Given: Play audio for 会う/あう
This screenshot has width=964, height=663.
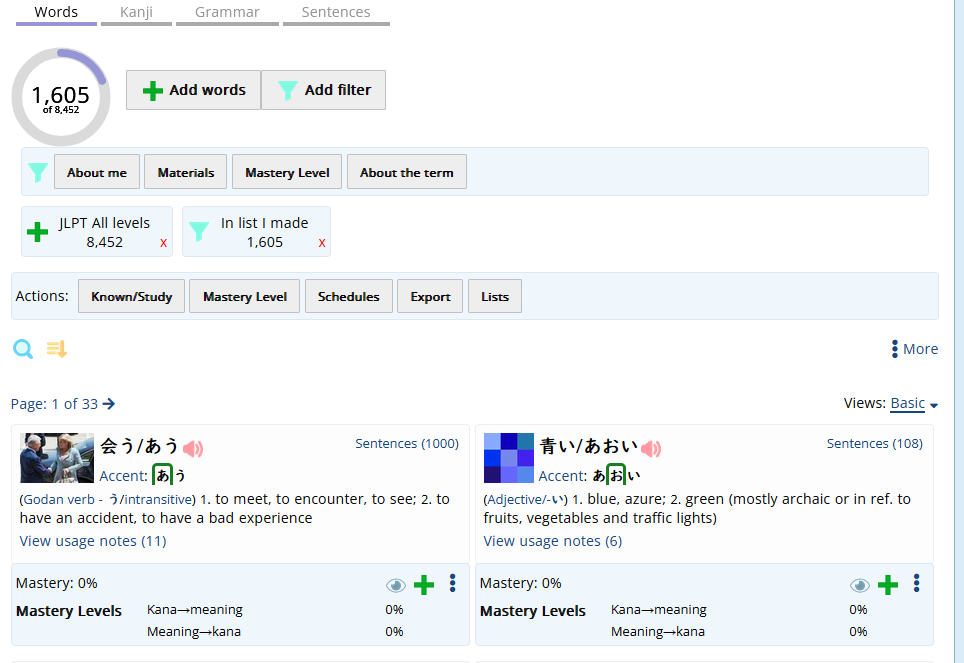Looking at the screenshot, I should tap(193, 448).
